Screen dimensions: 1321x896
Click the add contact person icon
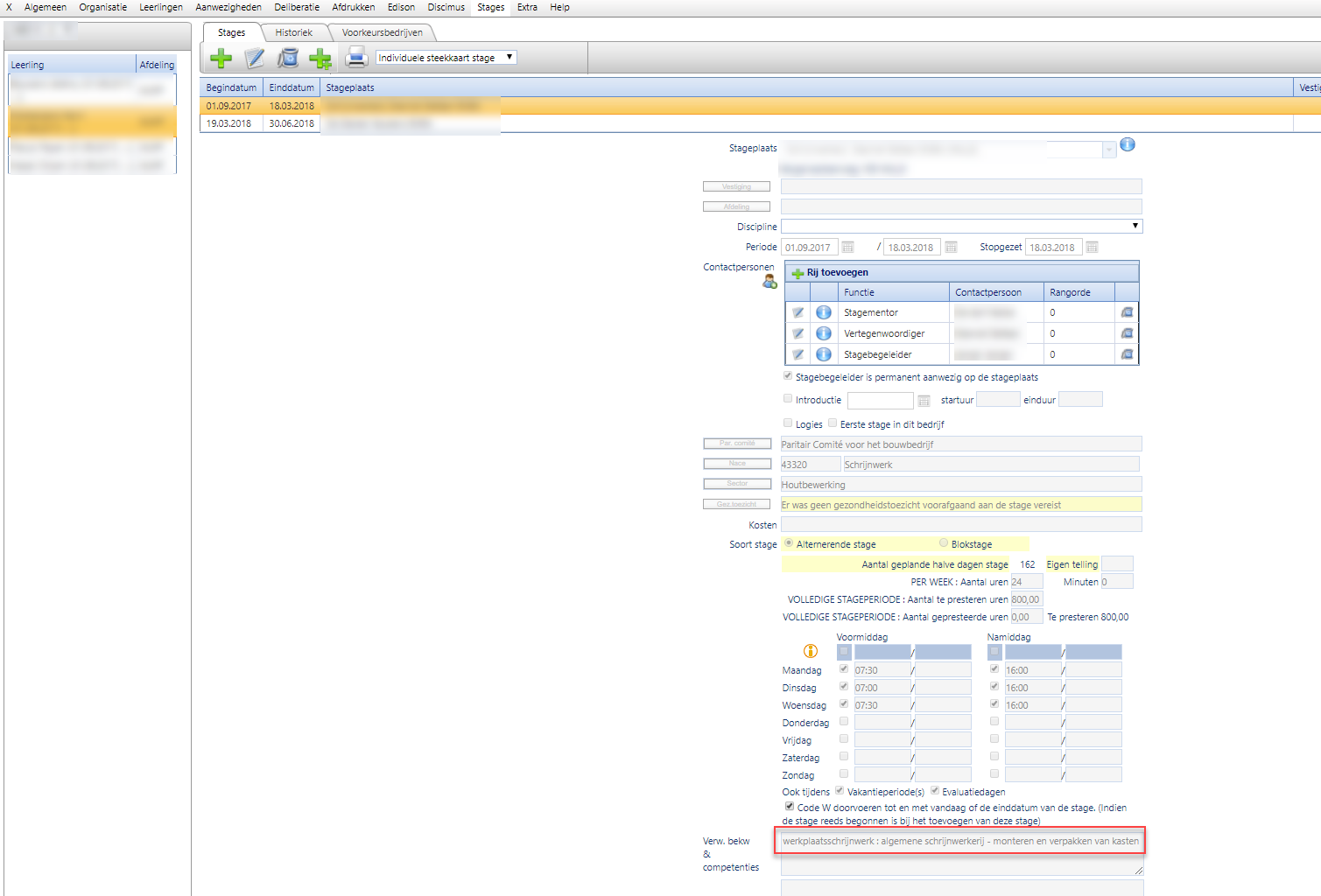[x=769, y=282]
